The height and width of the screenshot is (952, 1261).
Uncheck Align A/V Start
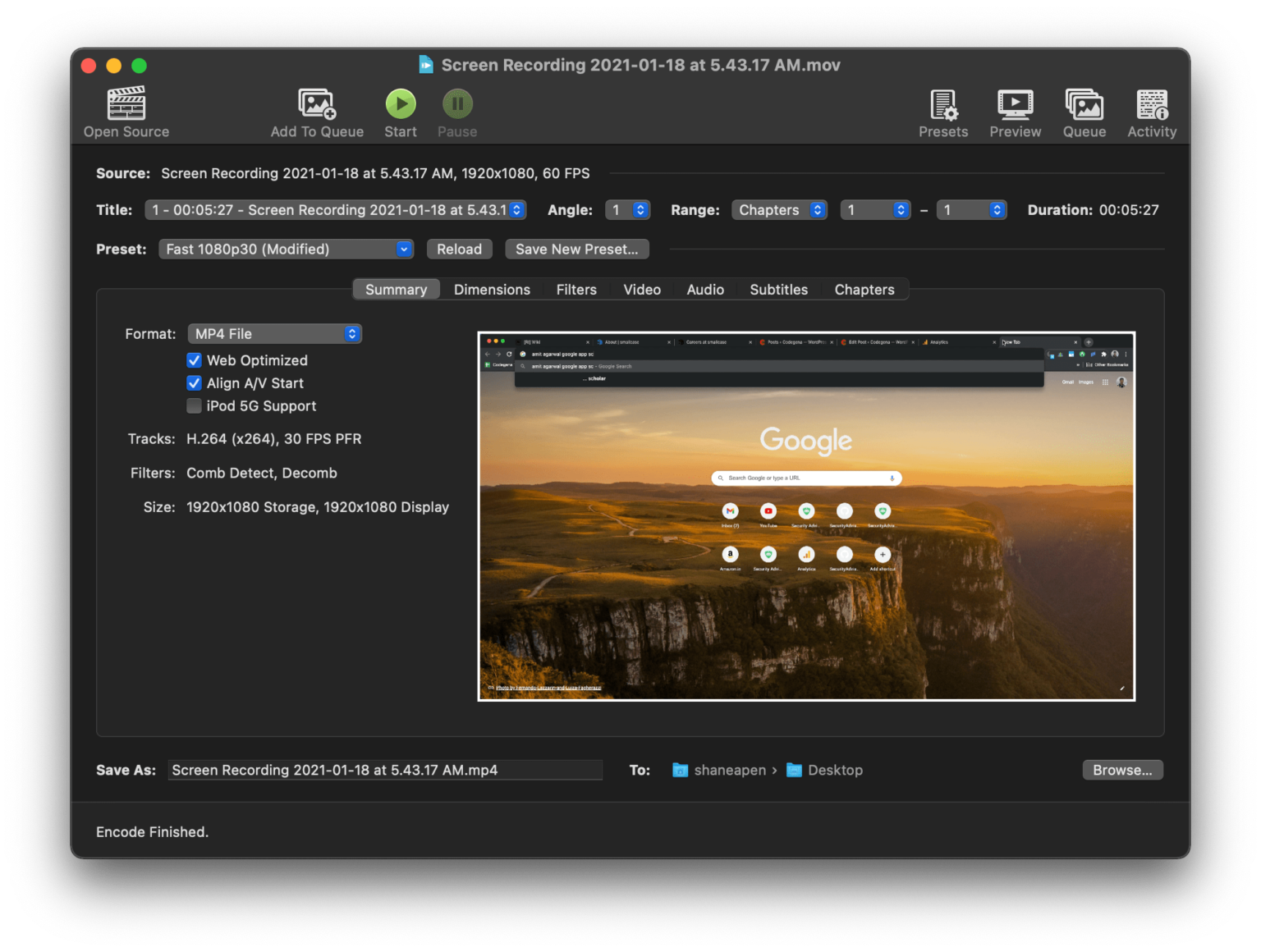[194, 383]
